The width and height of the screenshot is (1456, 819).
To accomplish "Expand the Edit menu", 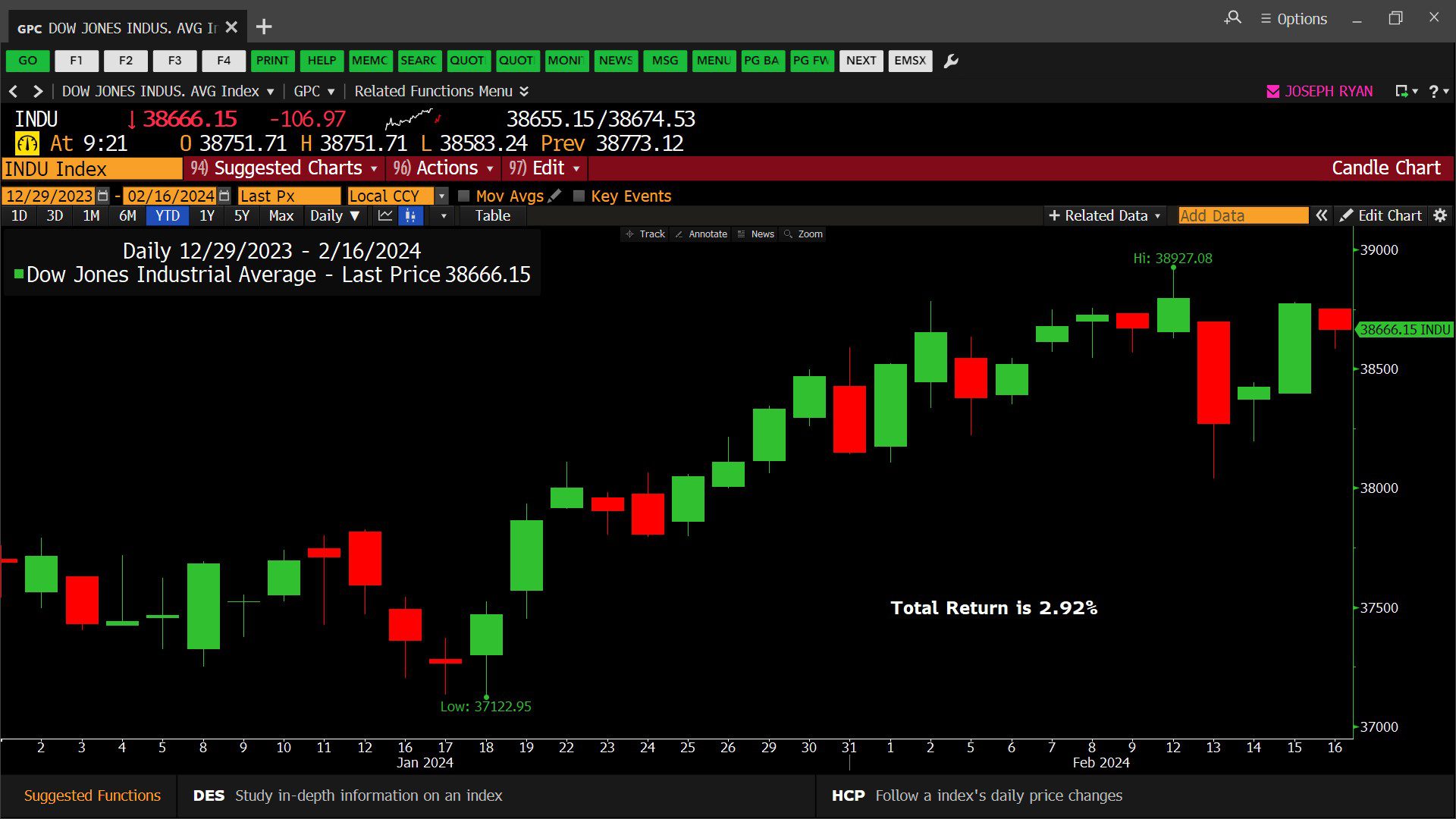I will (x=544, y=168).
